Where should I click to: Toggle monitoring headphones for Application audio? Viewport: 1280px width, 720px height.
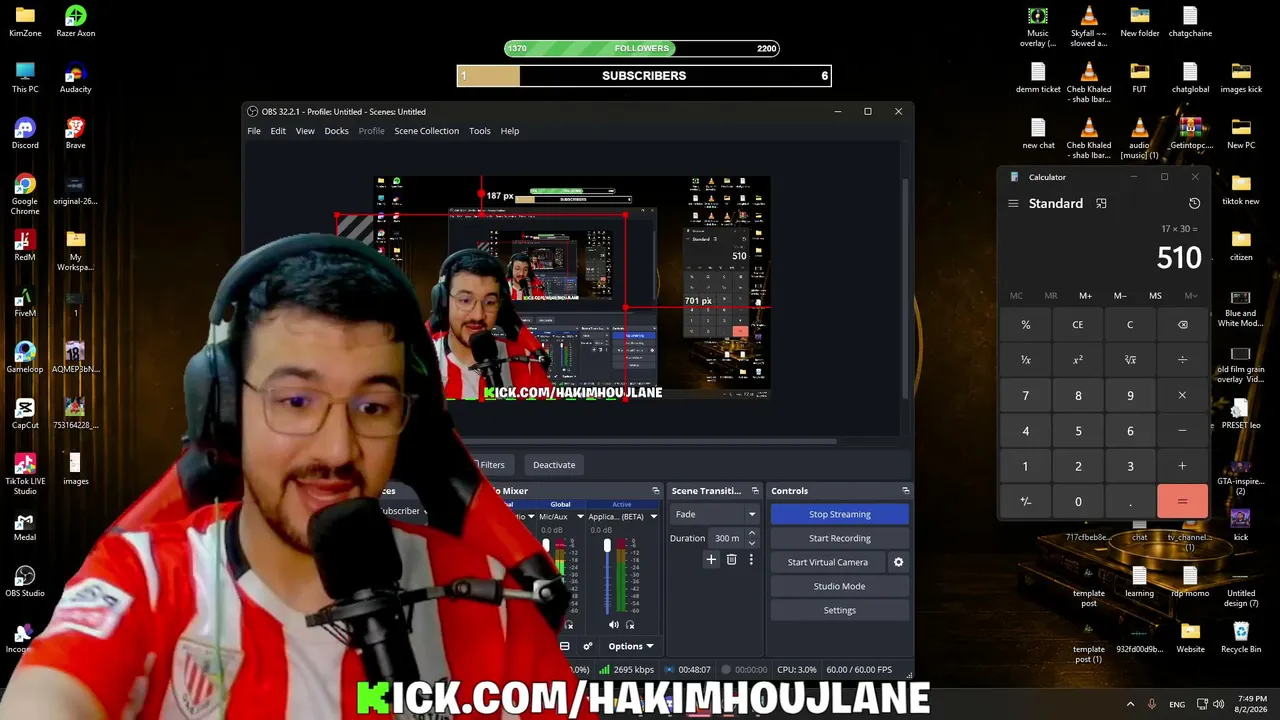coord(630,625)
